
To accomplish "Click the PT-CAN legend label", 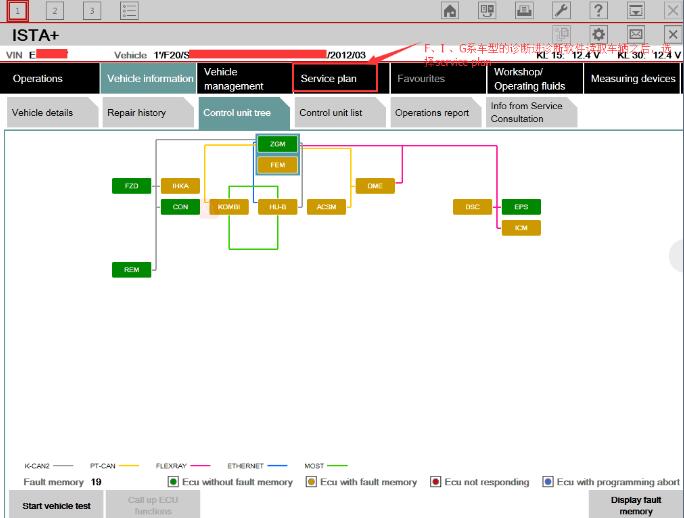I will [103, 466].
